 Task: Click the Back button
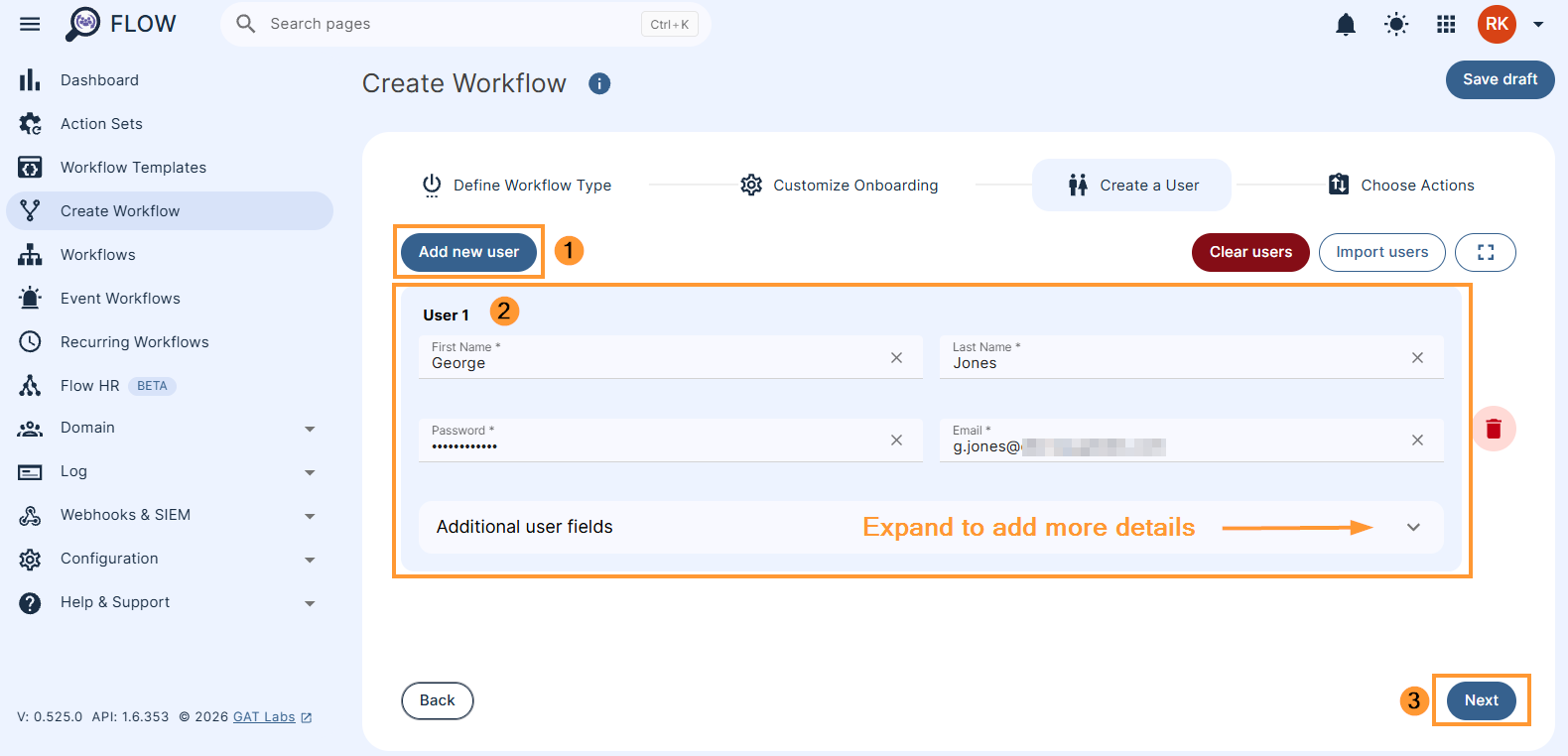click(x=437, y=700)
